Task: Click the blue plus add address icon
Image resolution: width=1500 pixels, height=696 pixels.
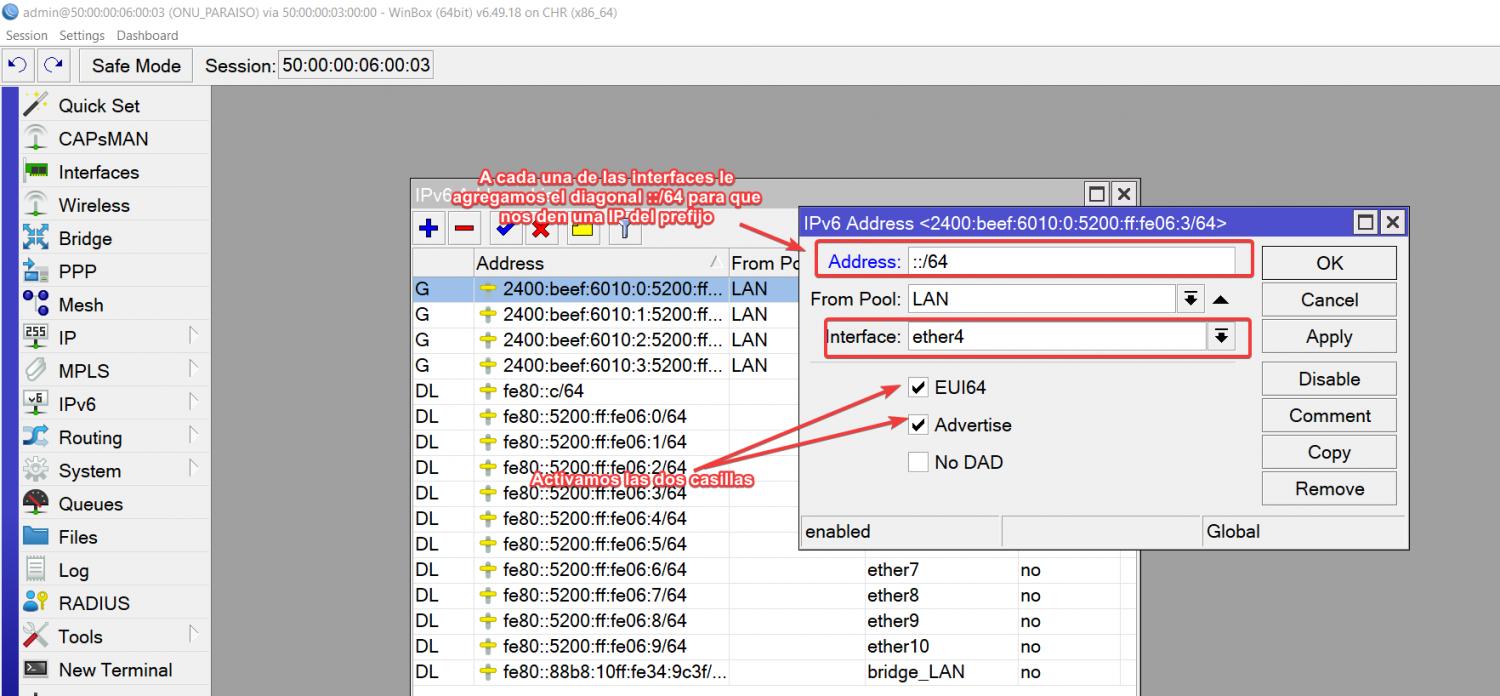Action: 429,229
